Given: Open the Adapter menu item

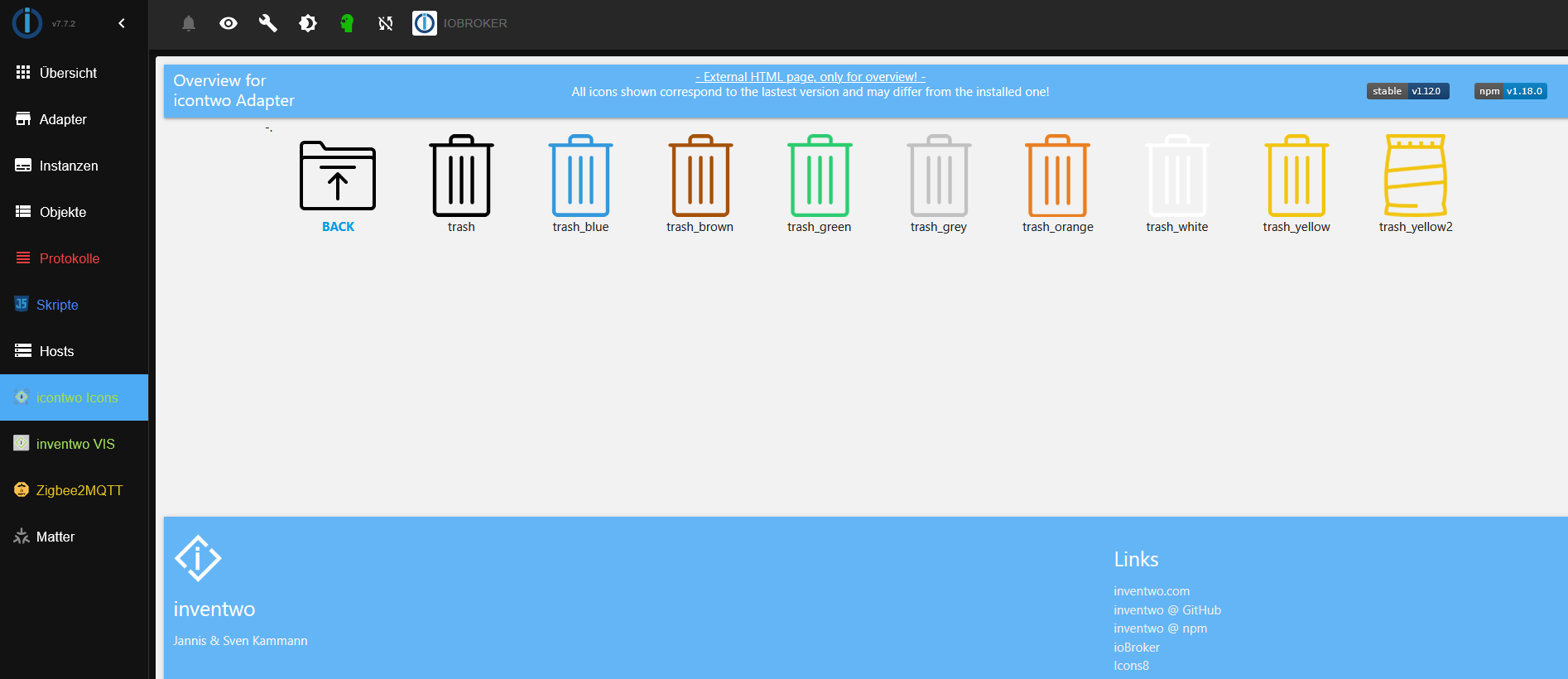Looking at the screenshot, I should coord(63,119).
